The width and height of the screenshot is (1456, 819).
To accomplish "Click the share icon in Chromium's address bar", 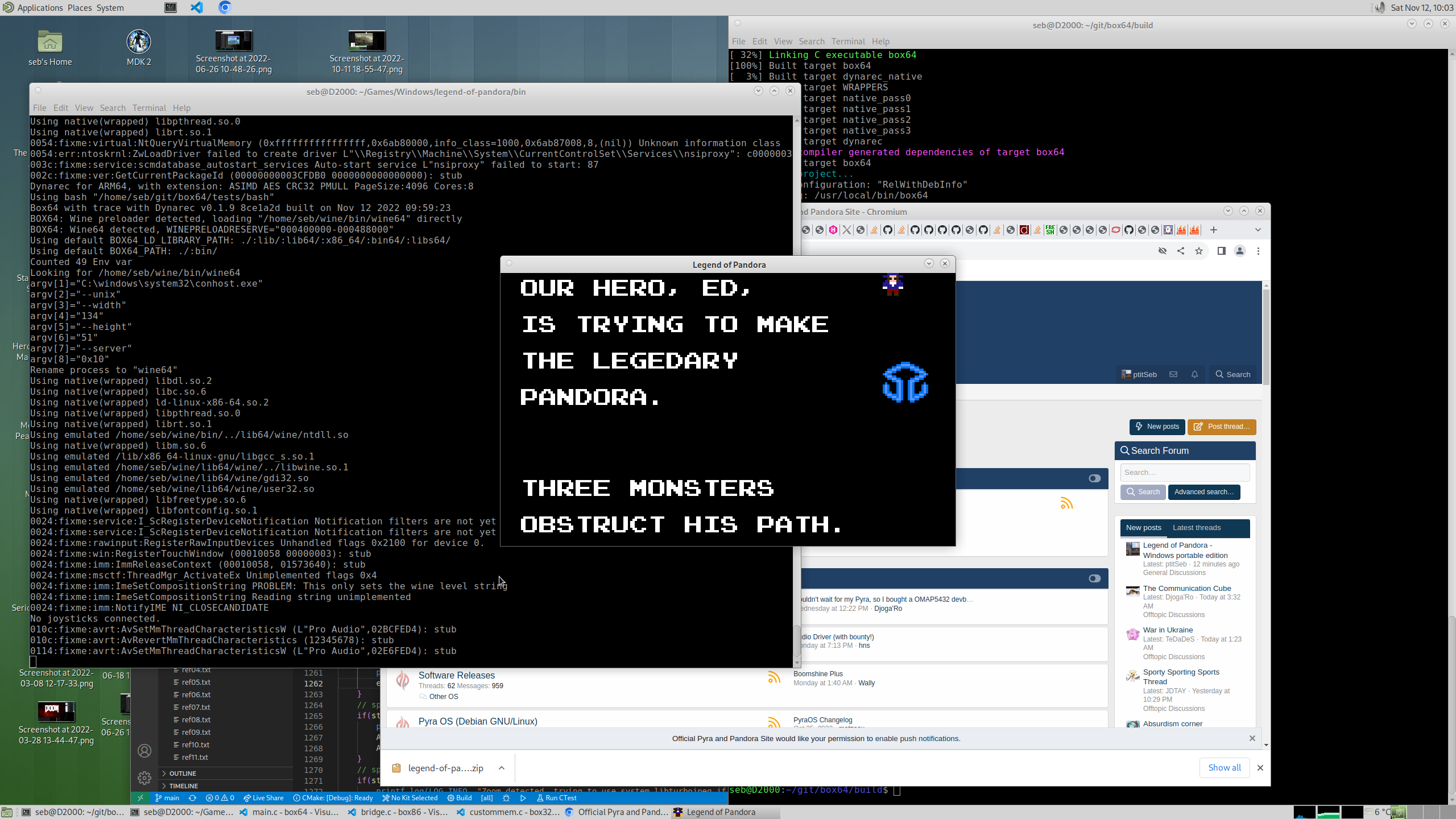I will pyautogui.click(x=1181, y=251).
